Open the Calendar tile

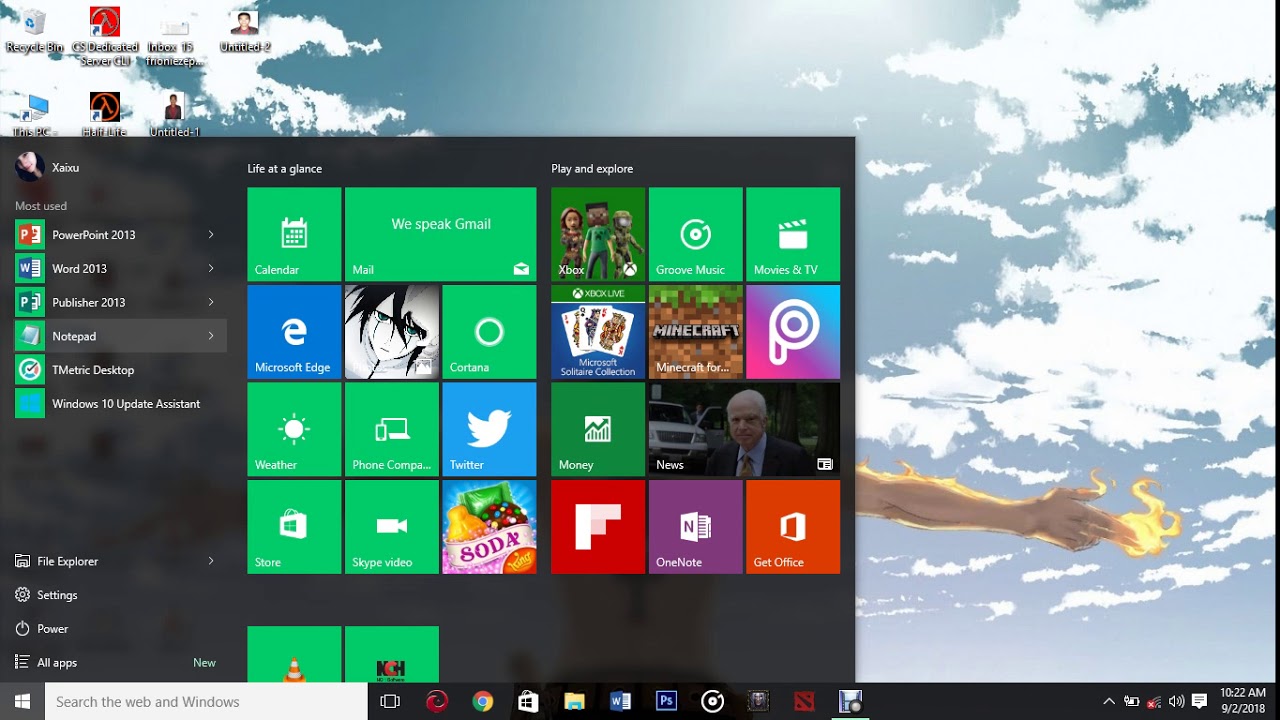pyautogui.click(x=294, y=234)
